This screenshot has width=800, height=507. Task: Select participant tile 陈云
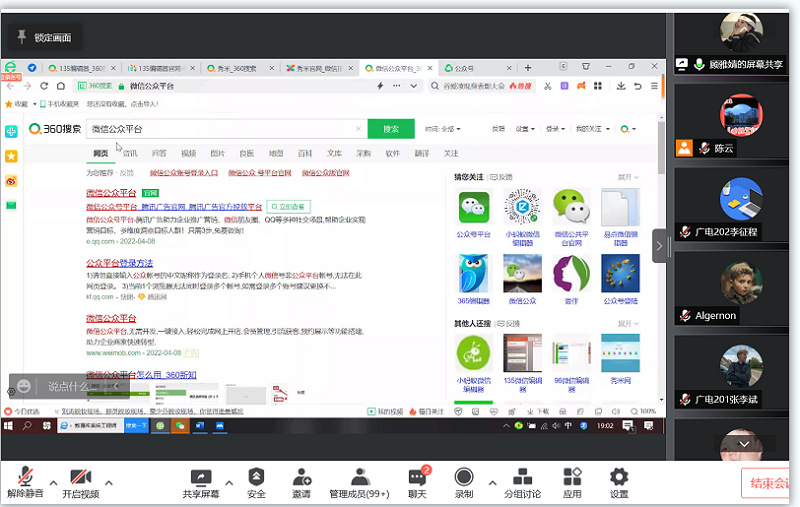tap(731, 121)
